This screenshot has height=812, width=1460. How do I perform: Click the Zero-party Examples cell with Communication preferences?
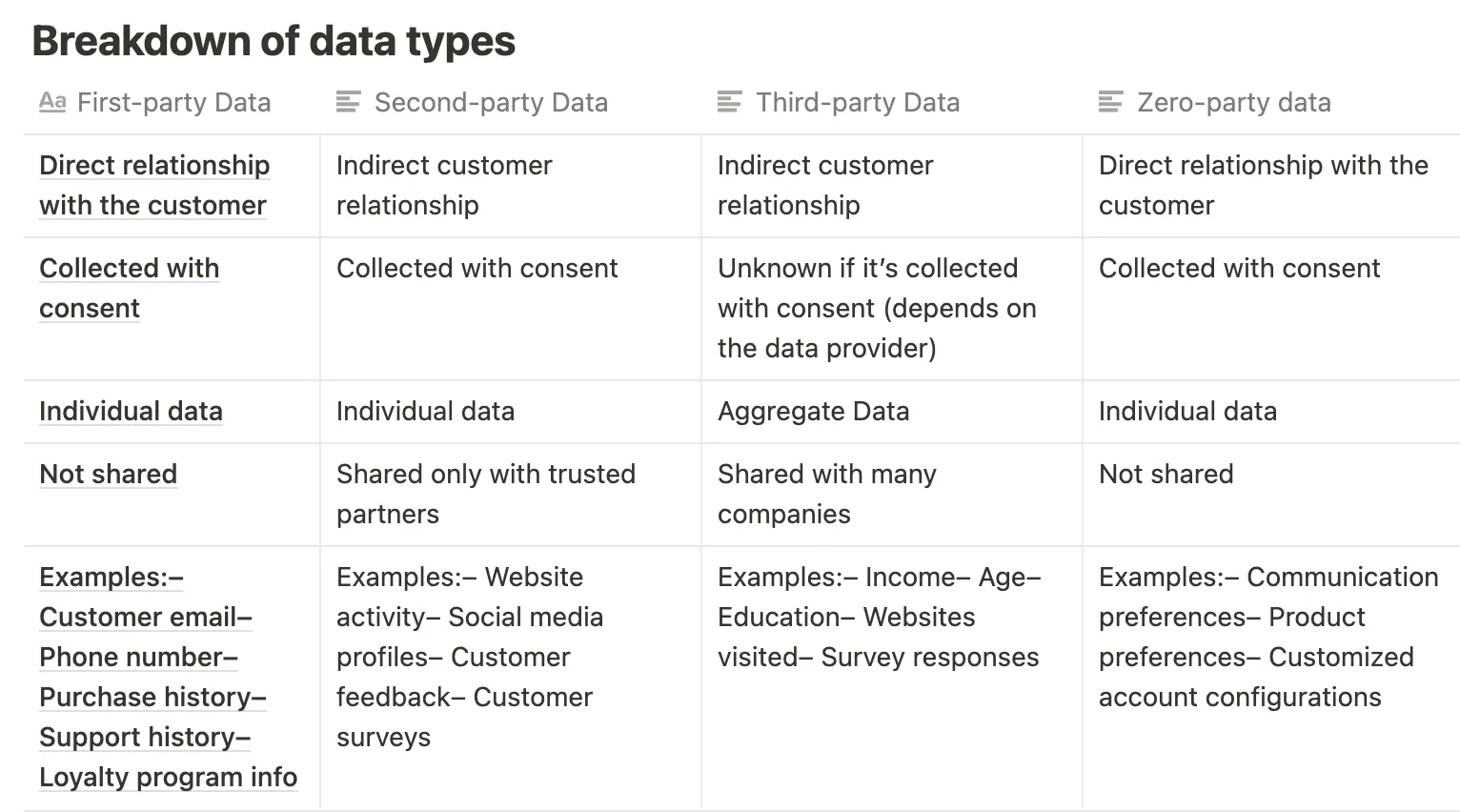1271,678
